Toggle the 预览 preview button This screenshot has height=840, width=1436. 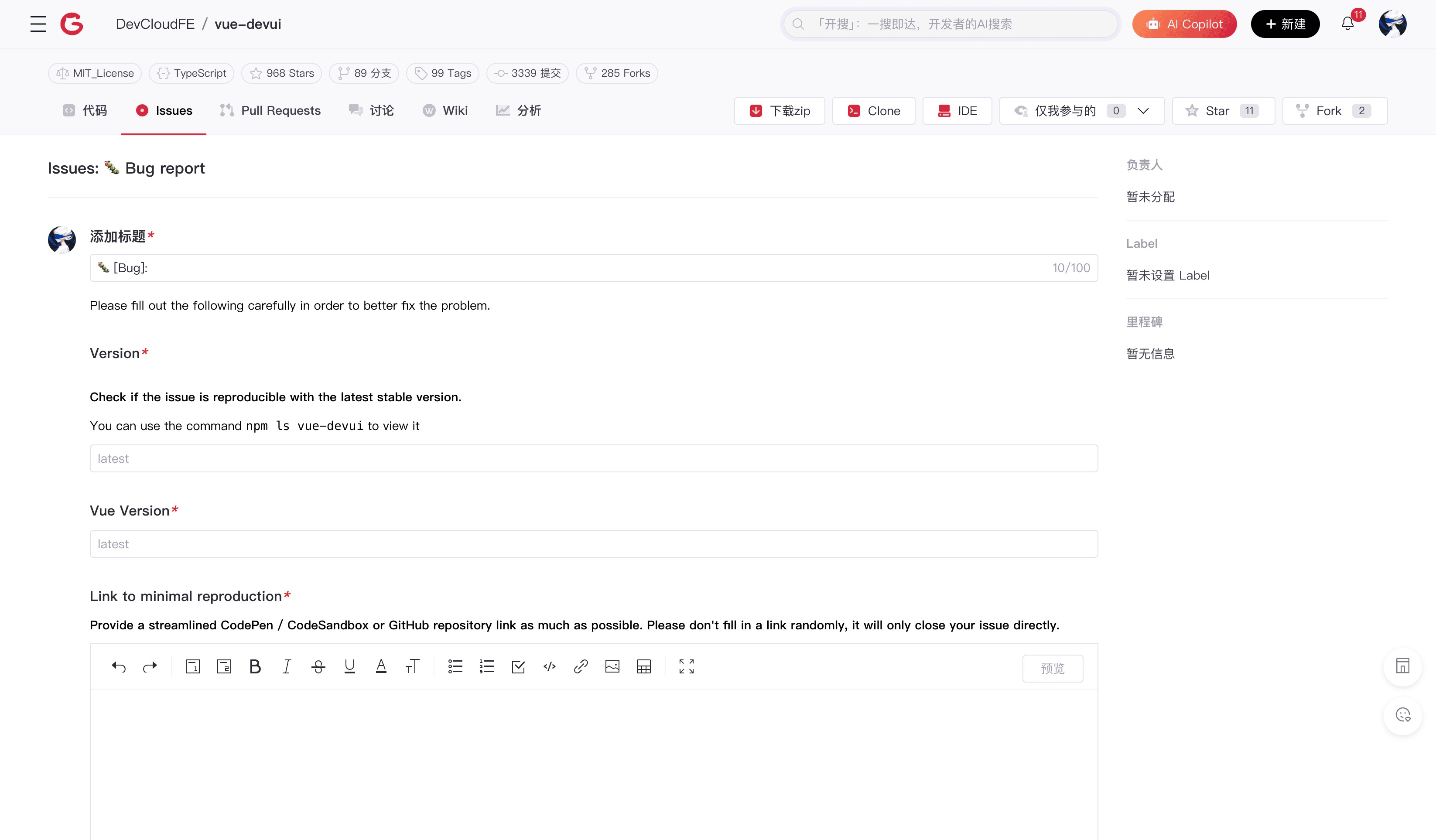1052,668
